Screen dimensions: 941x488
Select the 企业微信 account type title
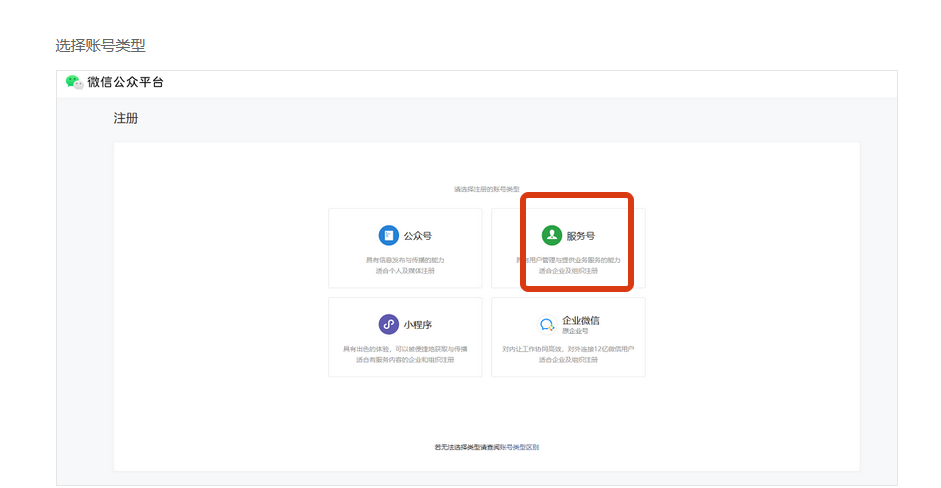click(580, 321)
